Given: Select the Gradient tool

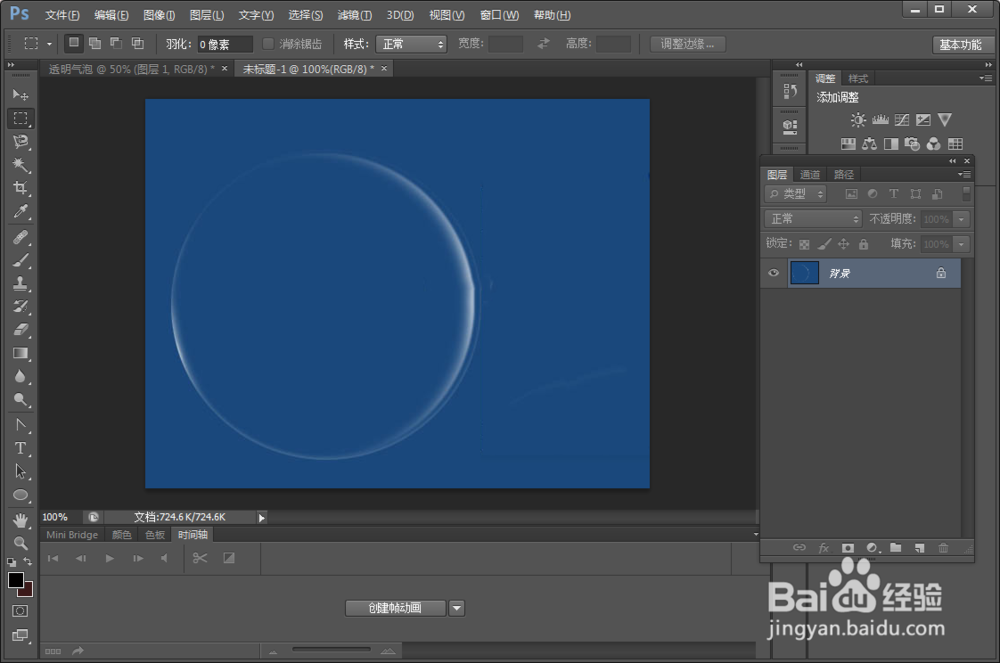Looking at the screenshot, I should [20, 353].
